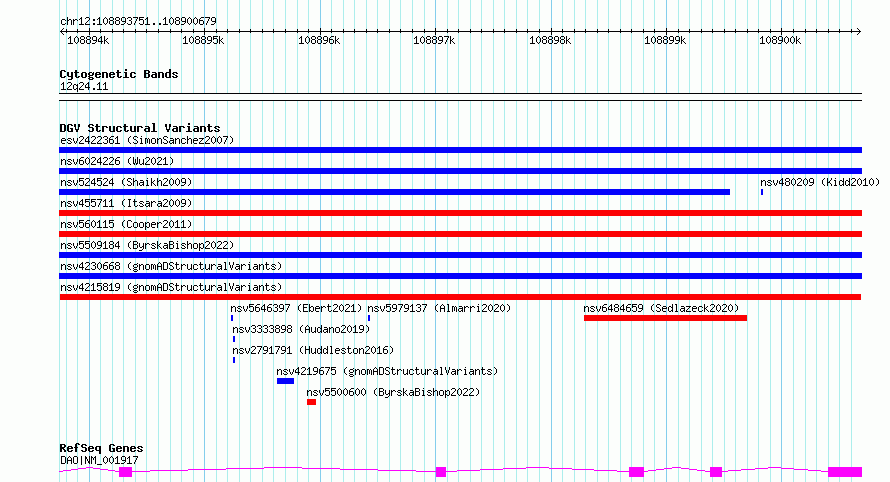890x482 pixels.
Task: Click the 108896k ruler tick label
Action: (x=319, y=40)
